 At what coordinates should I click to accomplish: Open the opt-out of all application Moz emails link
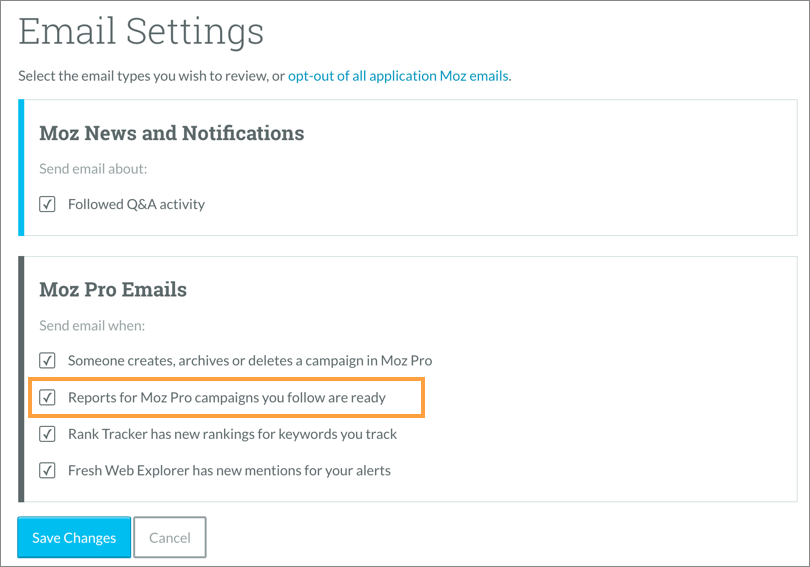(x=399, y=76)
